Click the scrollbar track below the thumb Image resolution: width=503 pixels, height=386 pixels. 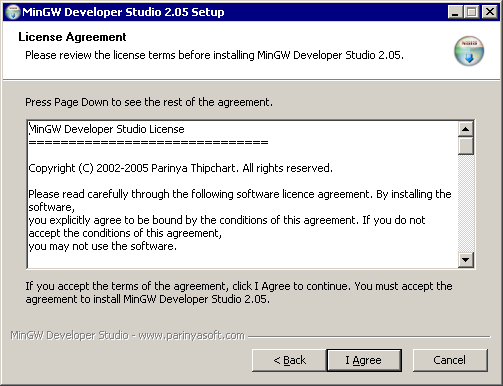(x=466, y=203)
